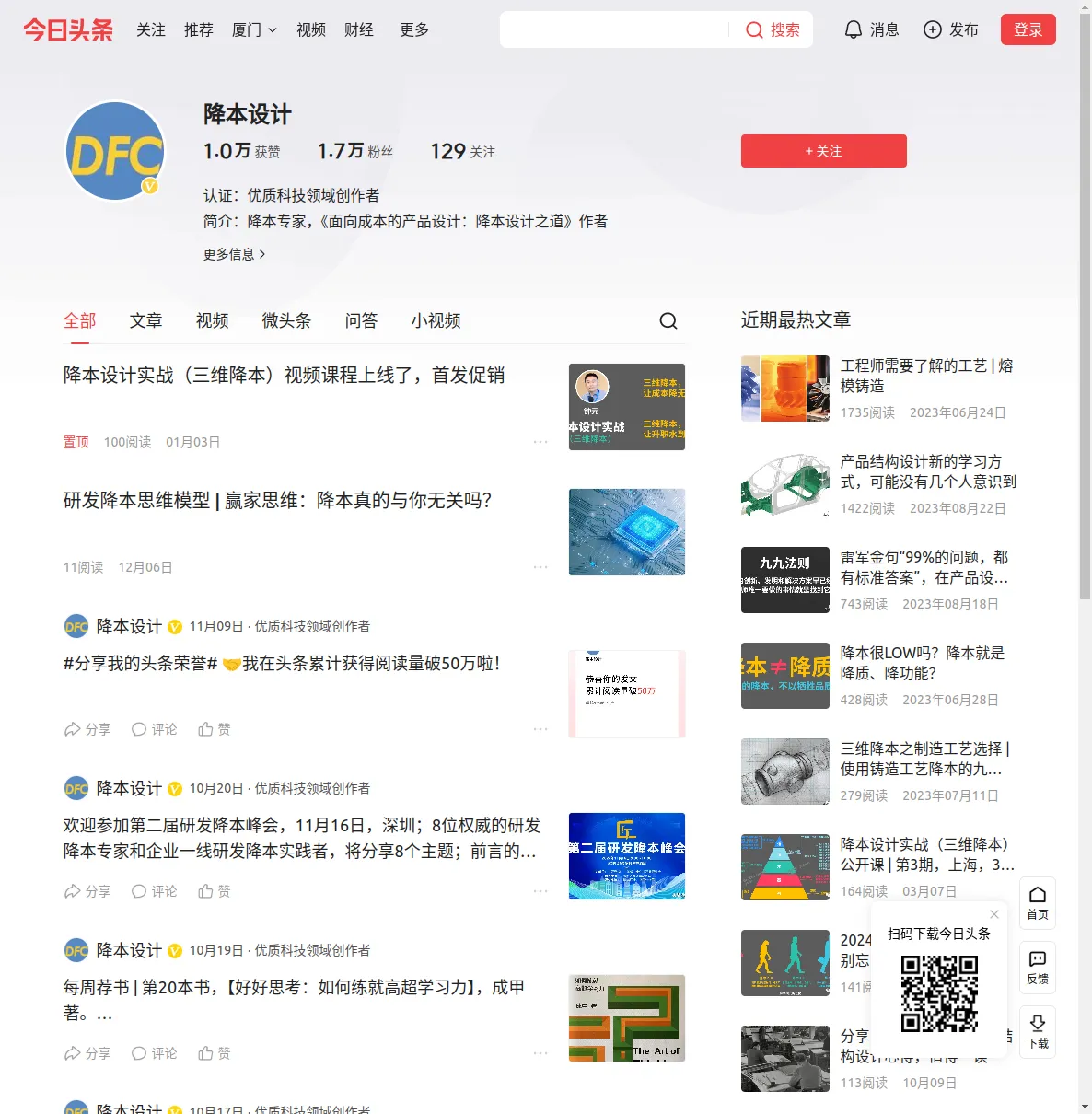
Task: Click the small author avatar on the 10月20日 post
Action: (76, 788)
